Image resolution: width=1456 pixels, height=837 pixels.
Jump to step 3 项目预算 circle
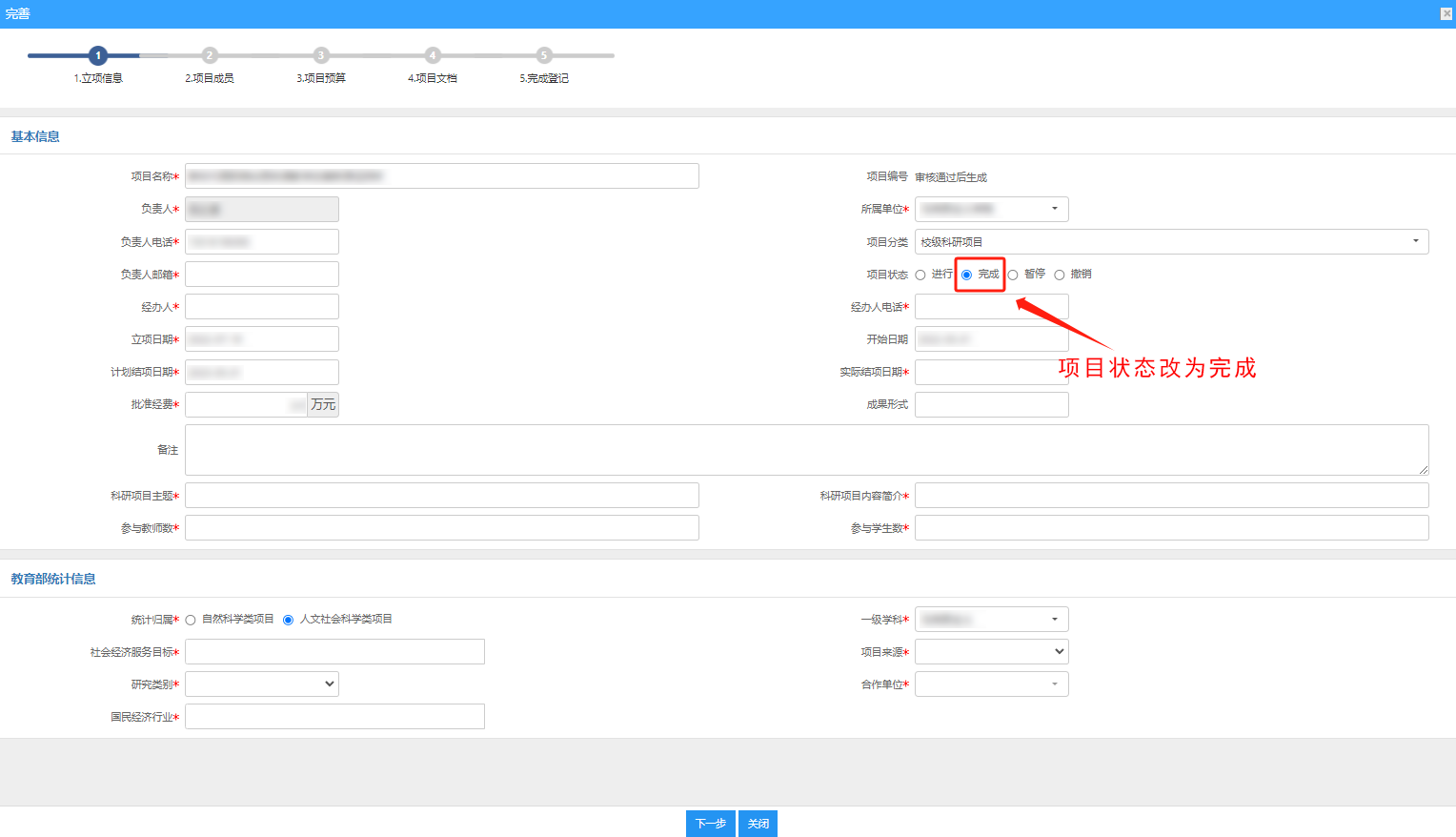(x=321, y=55)
